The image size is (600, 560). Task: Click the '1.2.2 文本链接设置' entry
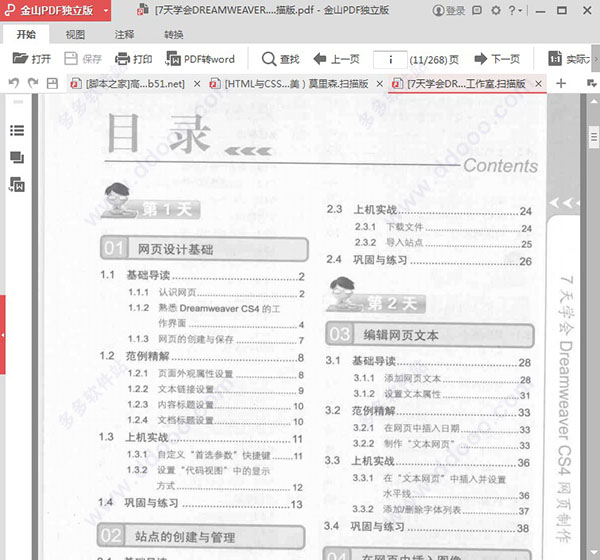pos(216,390)
